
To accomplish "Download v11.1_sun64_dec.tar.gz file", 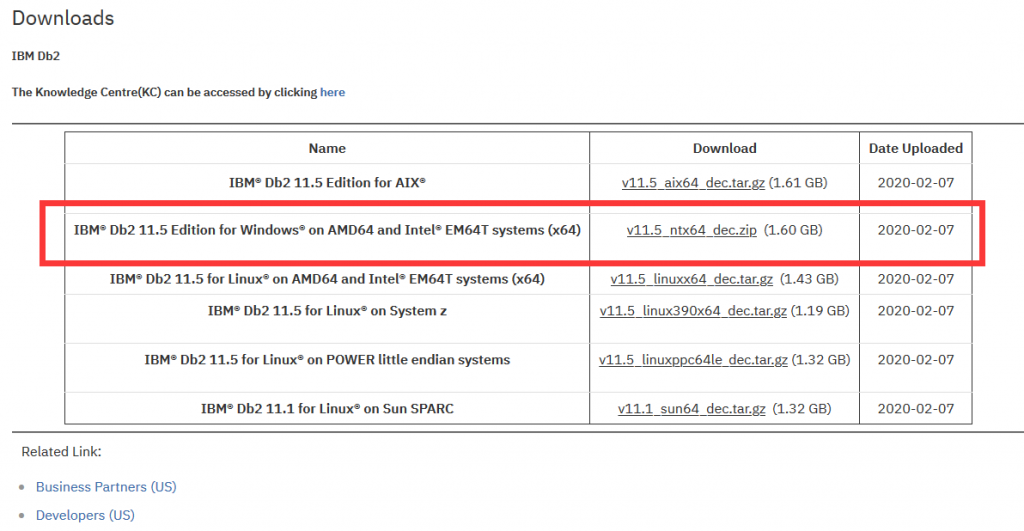I will tap(692, 409).
